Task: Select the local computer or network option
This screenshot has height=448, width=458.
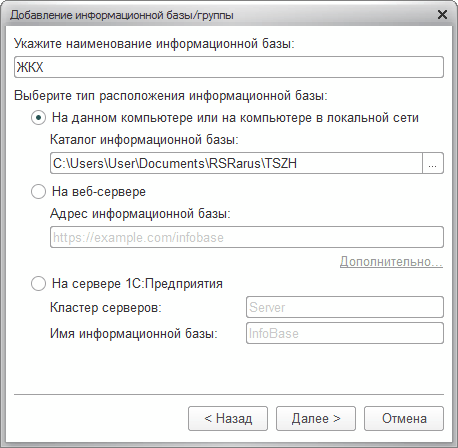Action: point(38,118)
